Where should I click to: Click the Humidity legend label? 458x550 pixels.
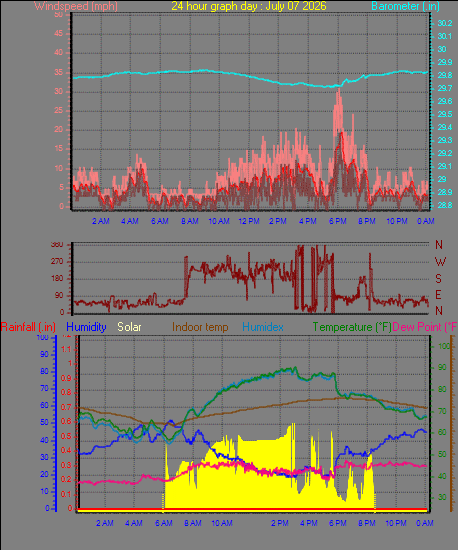[x=86, y=327]
